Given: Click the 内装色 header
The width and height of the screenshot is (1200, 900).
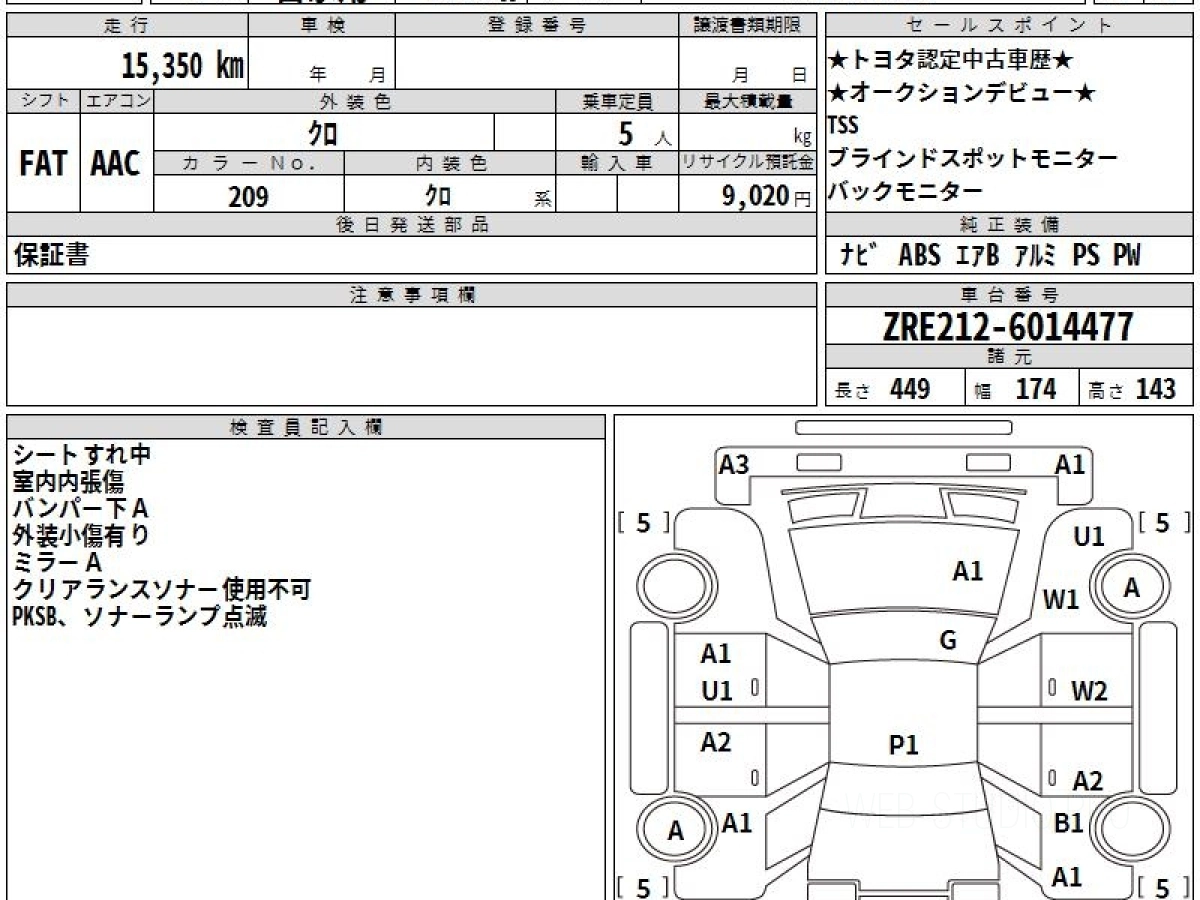Looking at the screenshot, I should click(450, 163).
